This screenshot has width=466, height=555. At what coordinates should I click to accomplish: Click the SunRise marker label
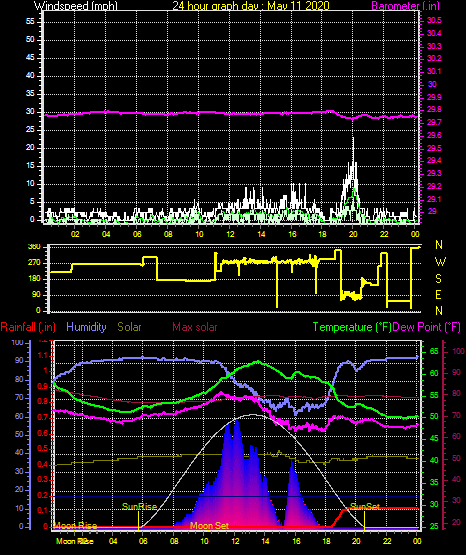click(x=139, y=507)
